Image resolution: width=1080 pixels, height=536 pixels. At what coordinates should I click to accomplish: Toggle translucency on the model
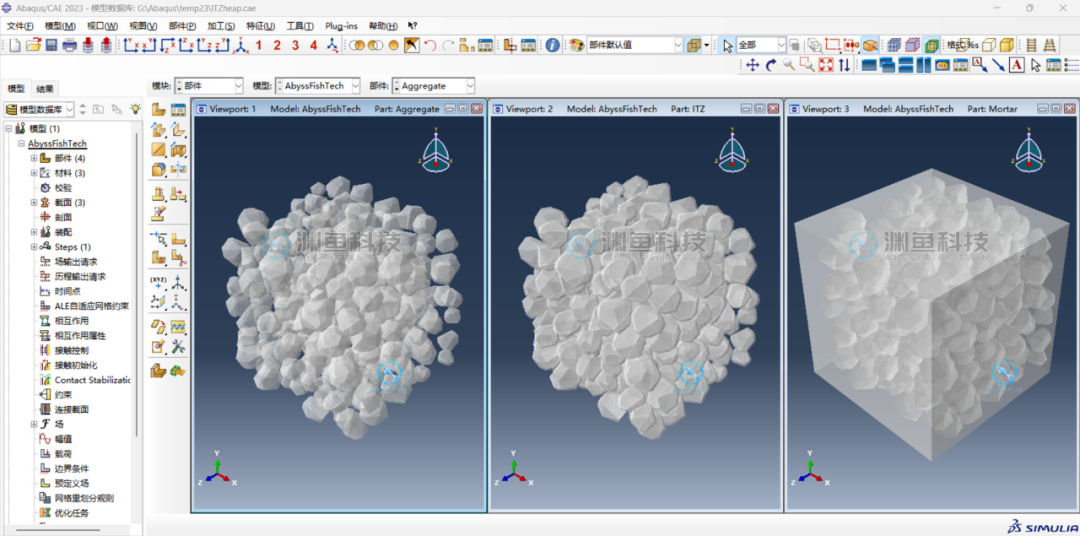coord(694,45)
